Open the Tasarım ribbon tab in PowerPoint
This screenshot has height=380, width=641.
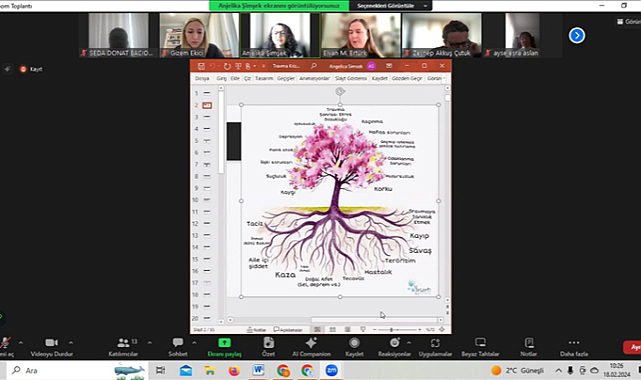(264, 78)
